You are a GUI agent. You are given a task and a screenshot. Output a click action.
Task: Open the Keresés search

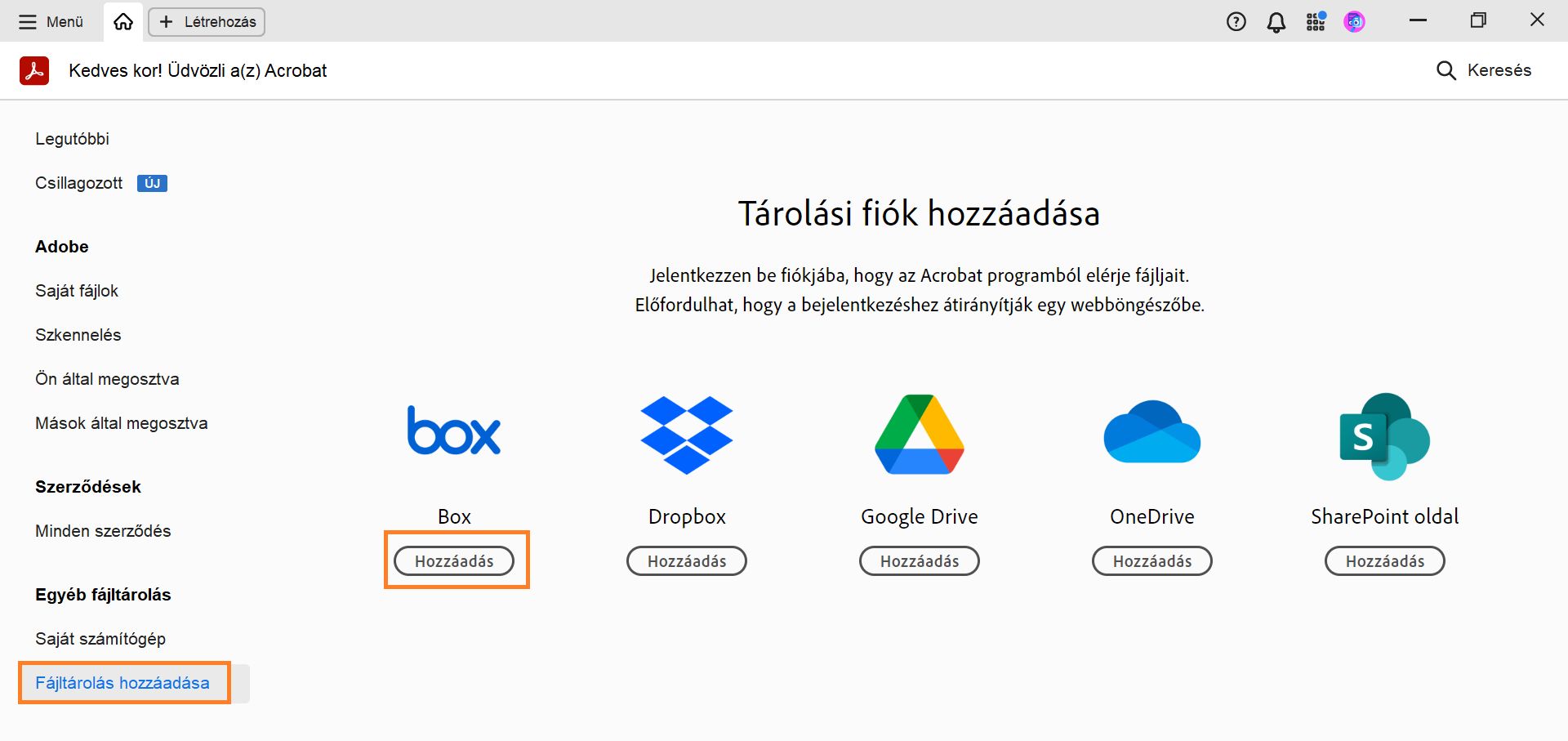click(x=1486, y=70)
